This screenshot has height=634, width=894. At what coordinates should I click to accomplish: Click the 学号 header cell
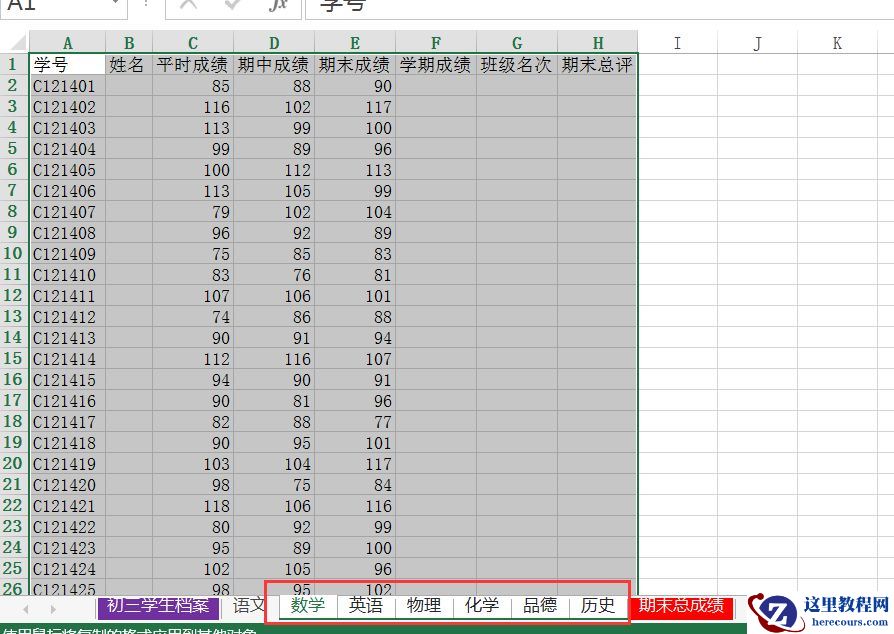click(x=67, y=64)
